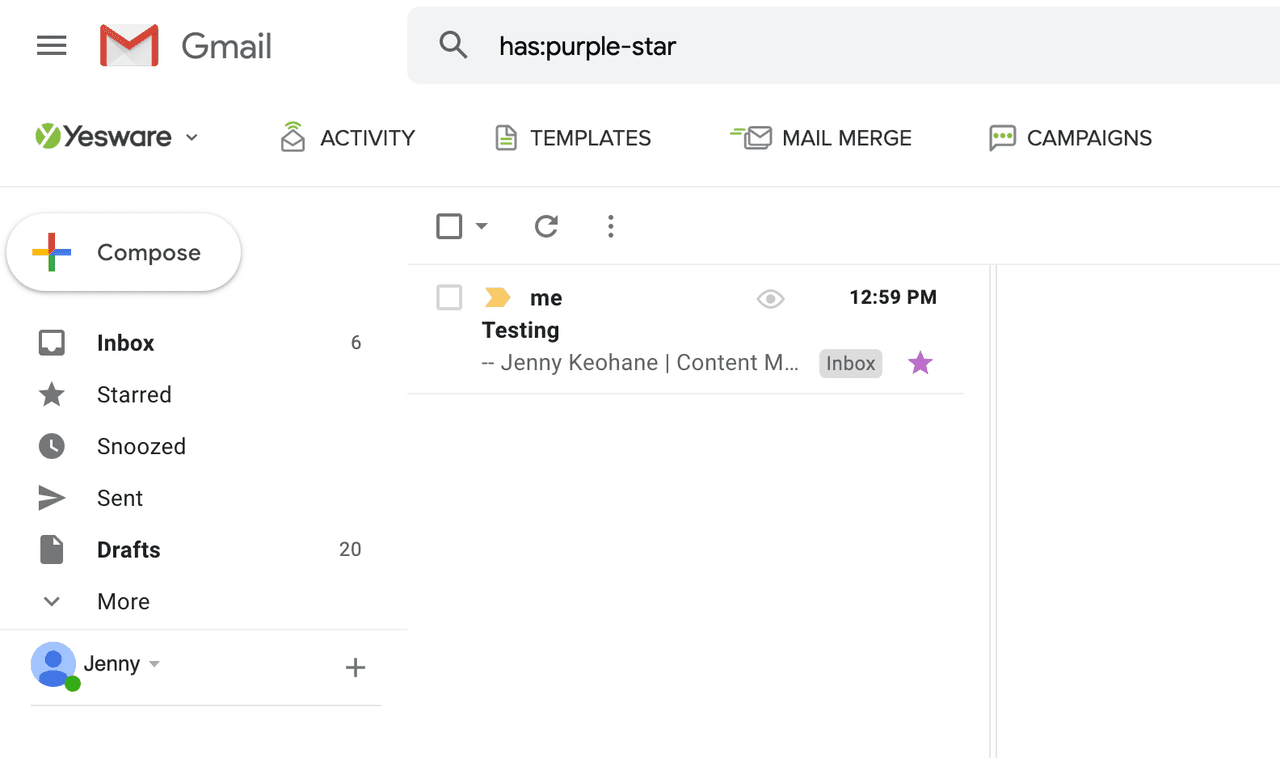Screen dimensions: 1280x758
Task: Expand More in the sidebar
Action: [123, 602]
